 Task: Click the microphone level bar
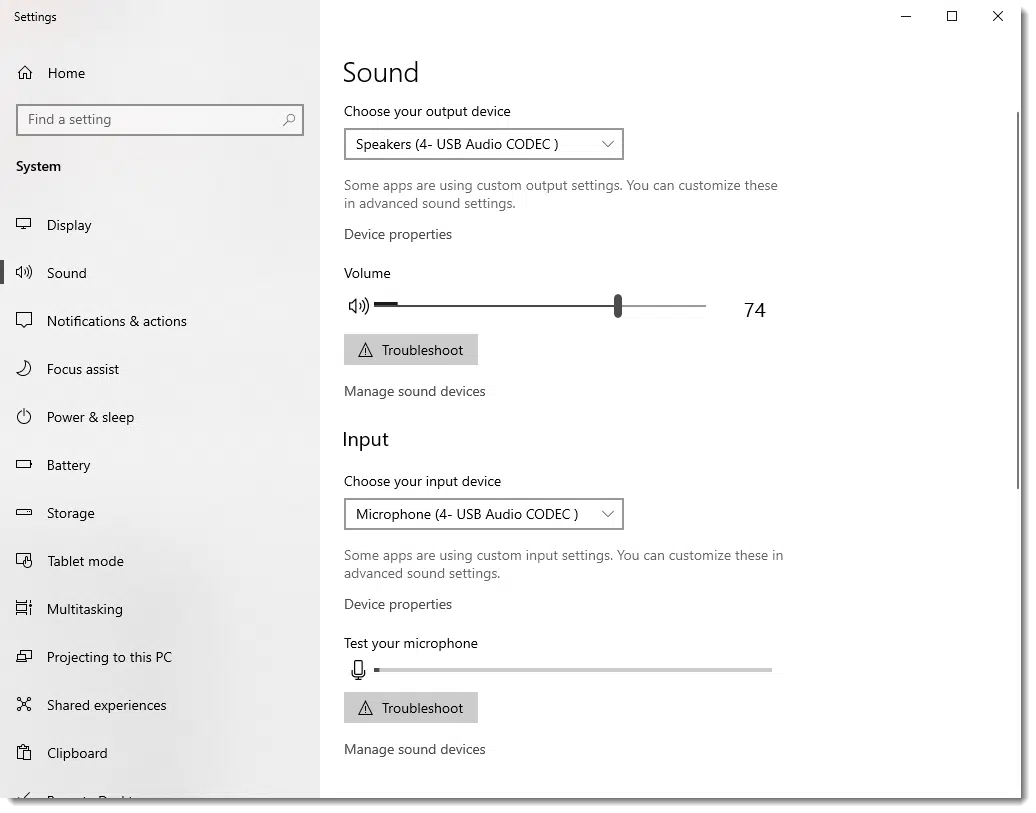(x=573, y=670)
